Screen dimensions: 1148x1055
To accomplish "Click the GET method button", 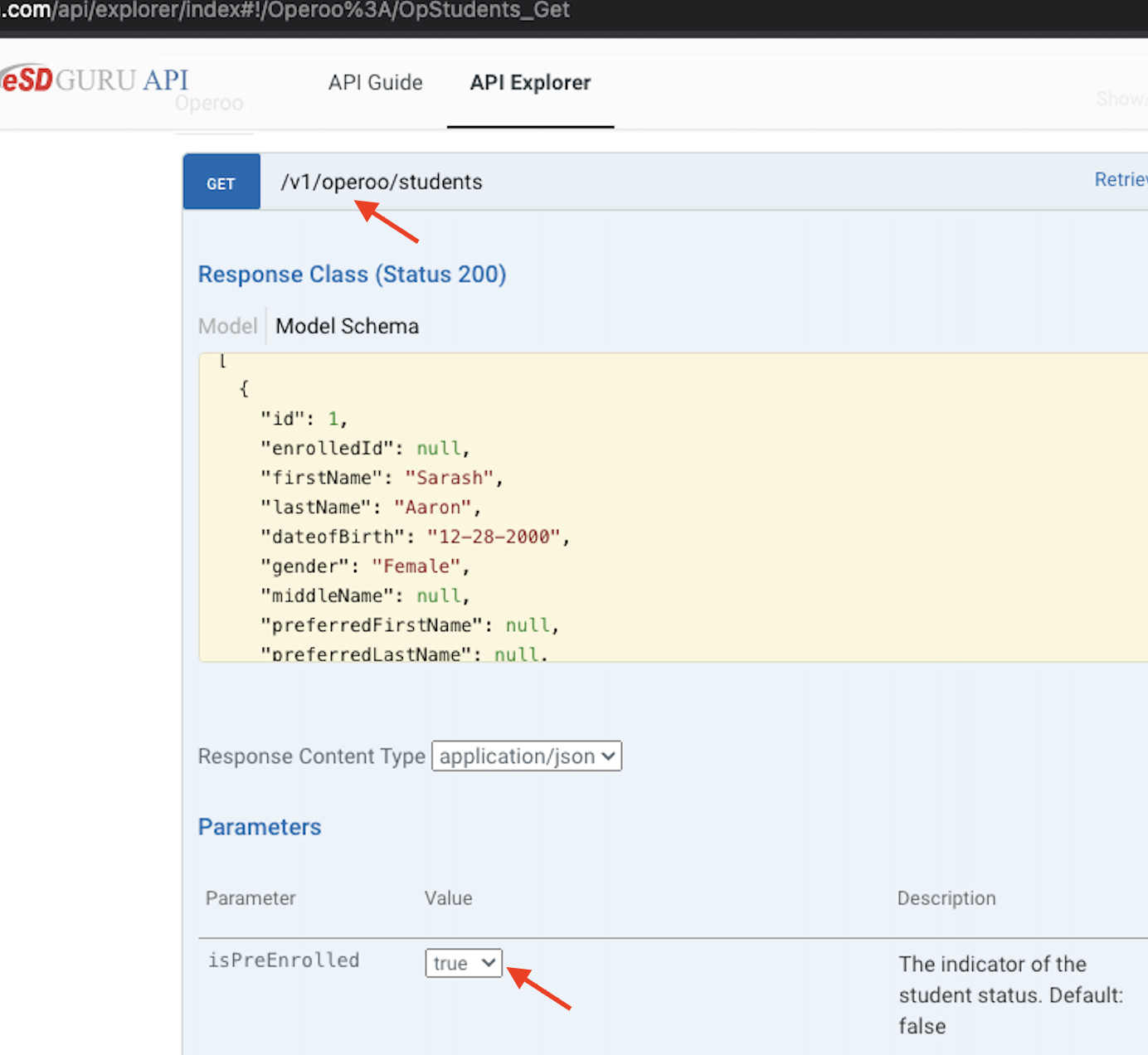I will [x=221, y=182].
